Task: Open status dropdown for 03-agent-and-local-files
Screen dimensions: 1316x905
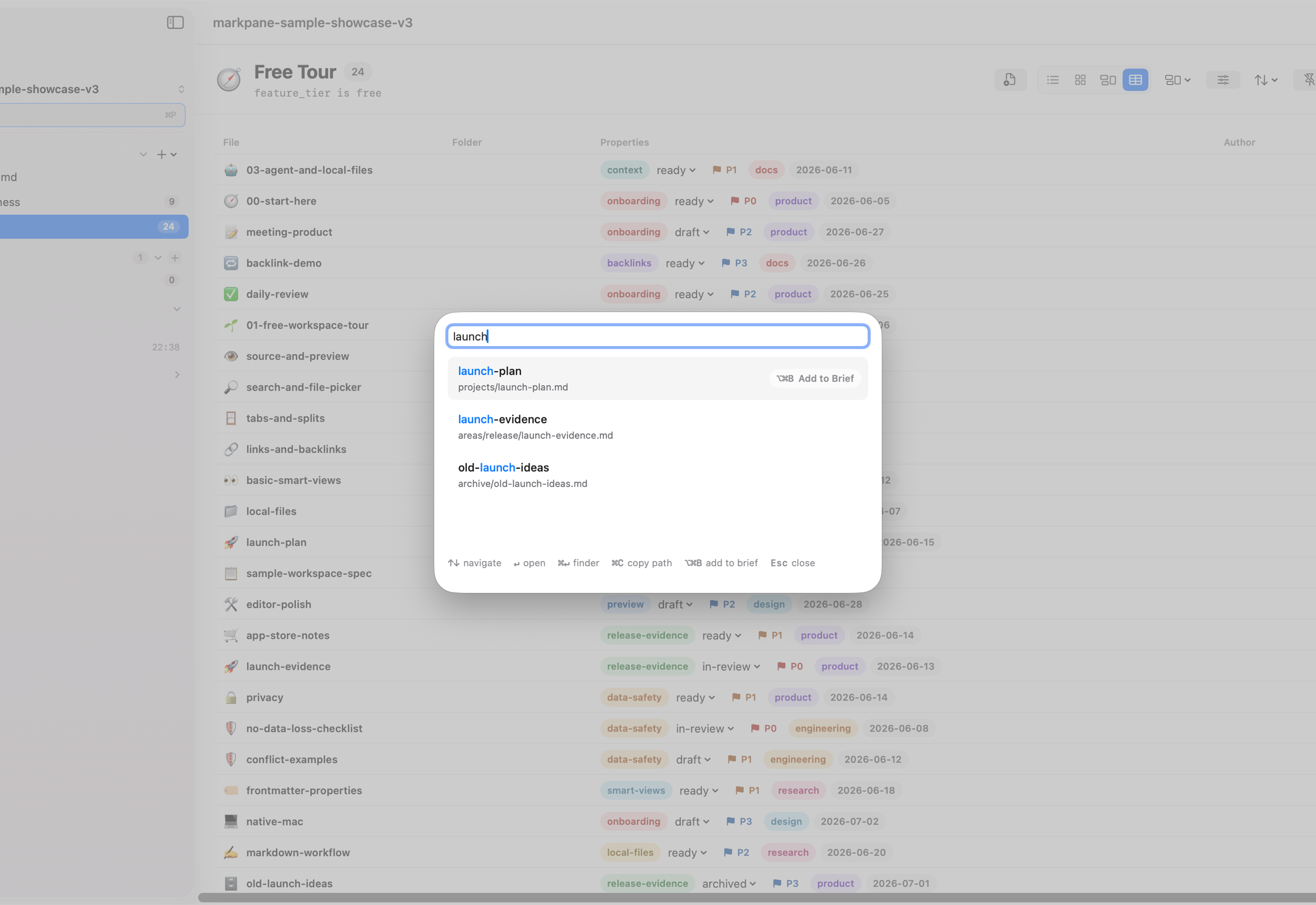Action: coord(676,170)
